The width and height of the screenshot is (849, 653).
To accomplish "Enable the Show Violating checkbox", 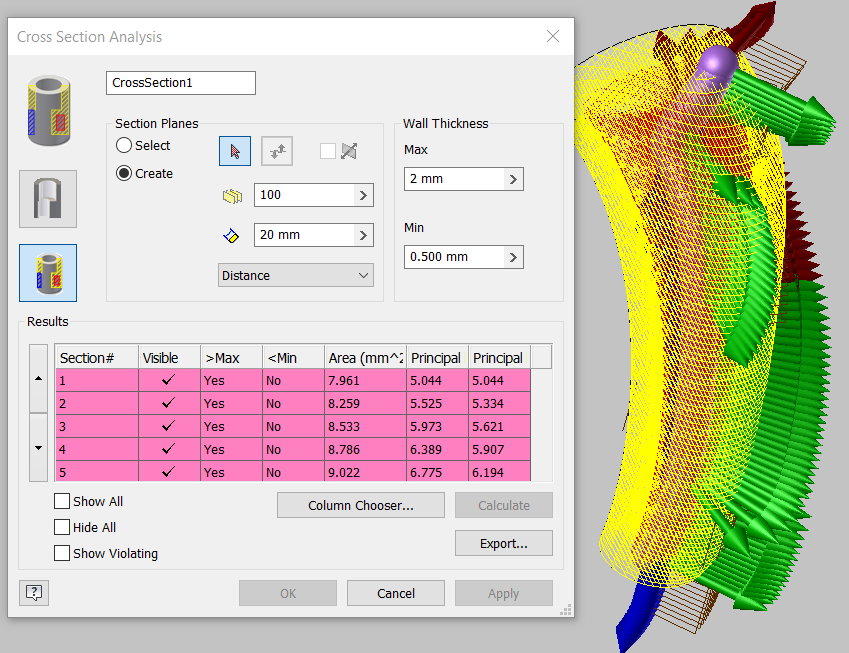I will 61,553.
